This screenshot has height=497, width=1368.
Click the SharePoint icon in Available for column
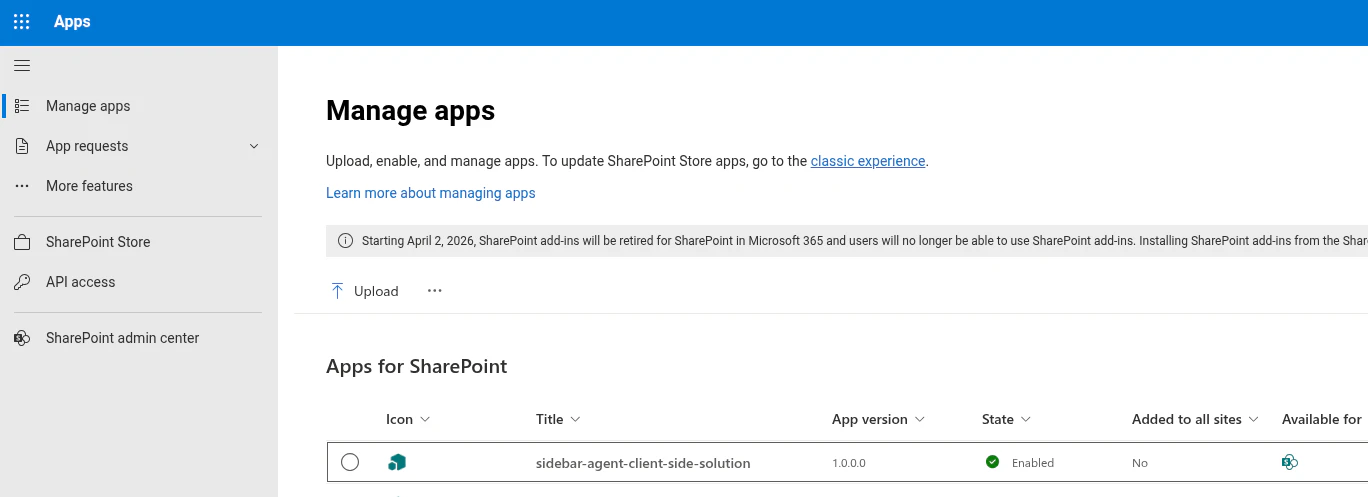tap(1290, 462)
